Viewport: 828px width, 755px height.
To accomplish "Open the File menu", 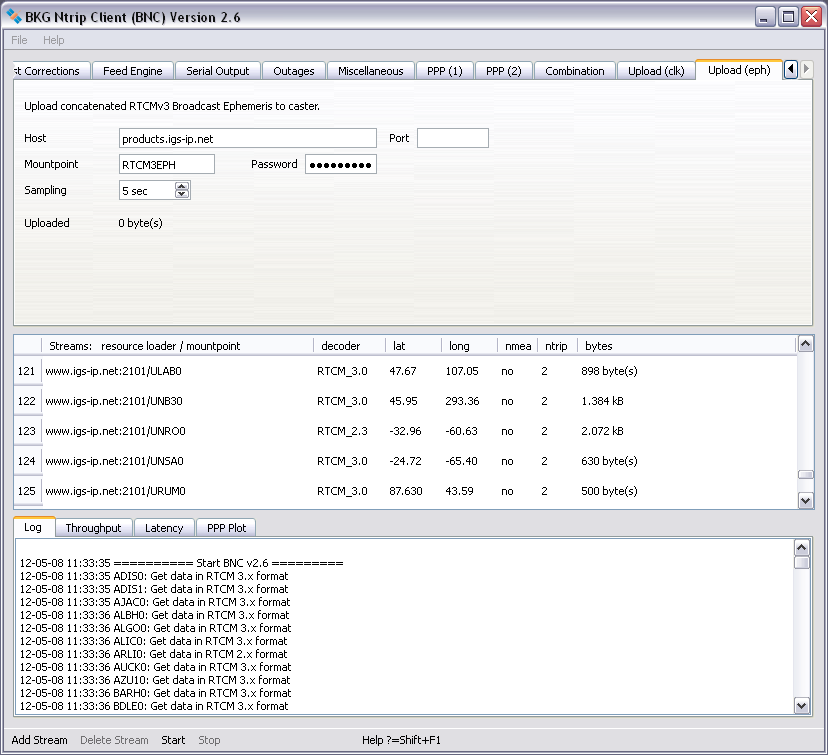I will click(x=19, y=40).
